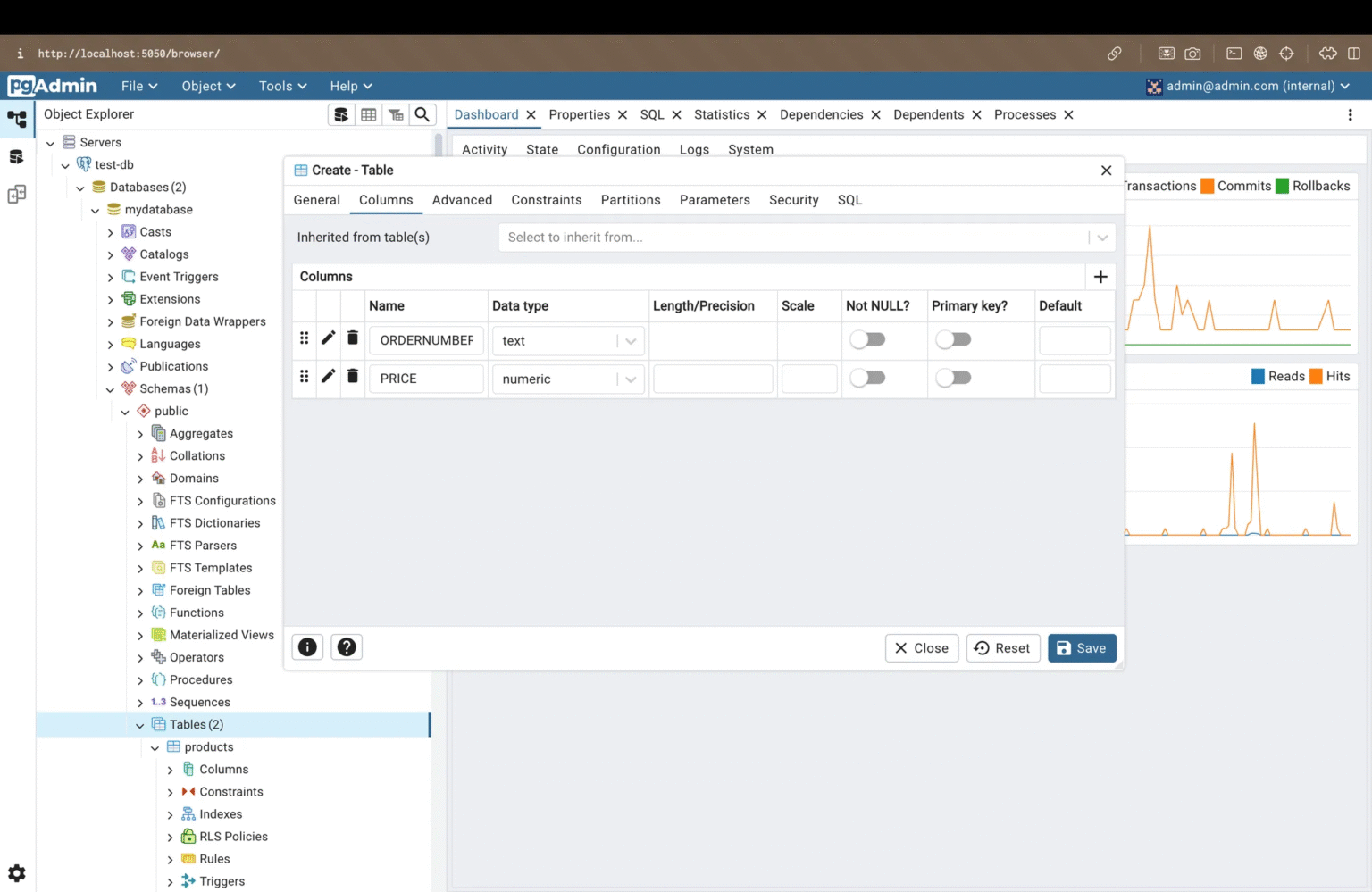
Task: Click the View Data grid icon
Action: click(x=369, y=114)
